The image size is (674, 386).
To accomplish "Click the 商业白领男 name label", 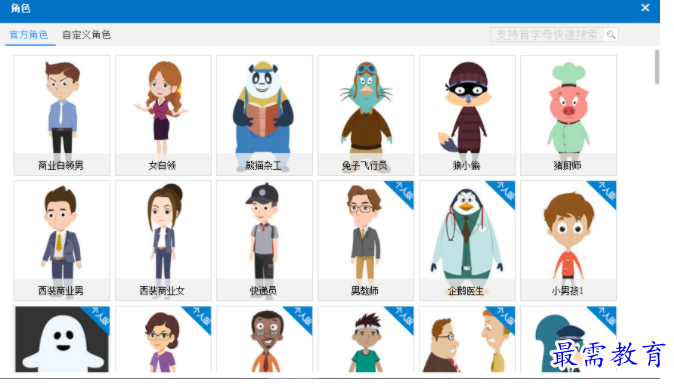I will (x=61, y=165).
